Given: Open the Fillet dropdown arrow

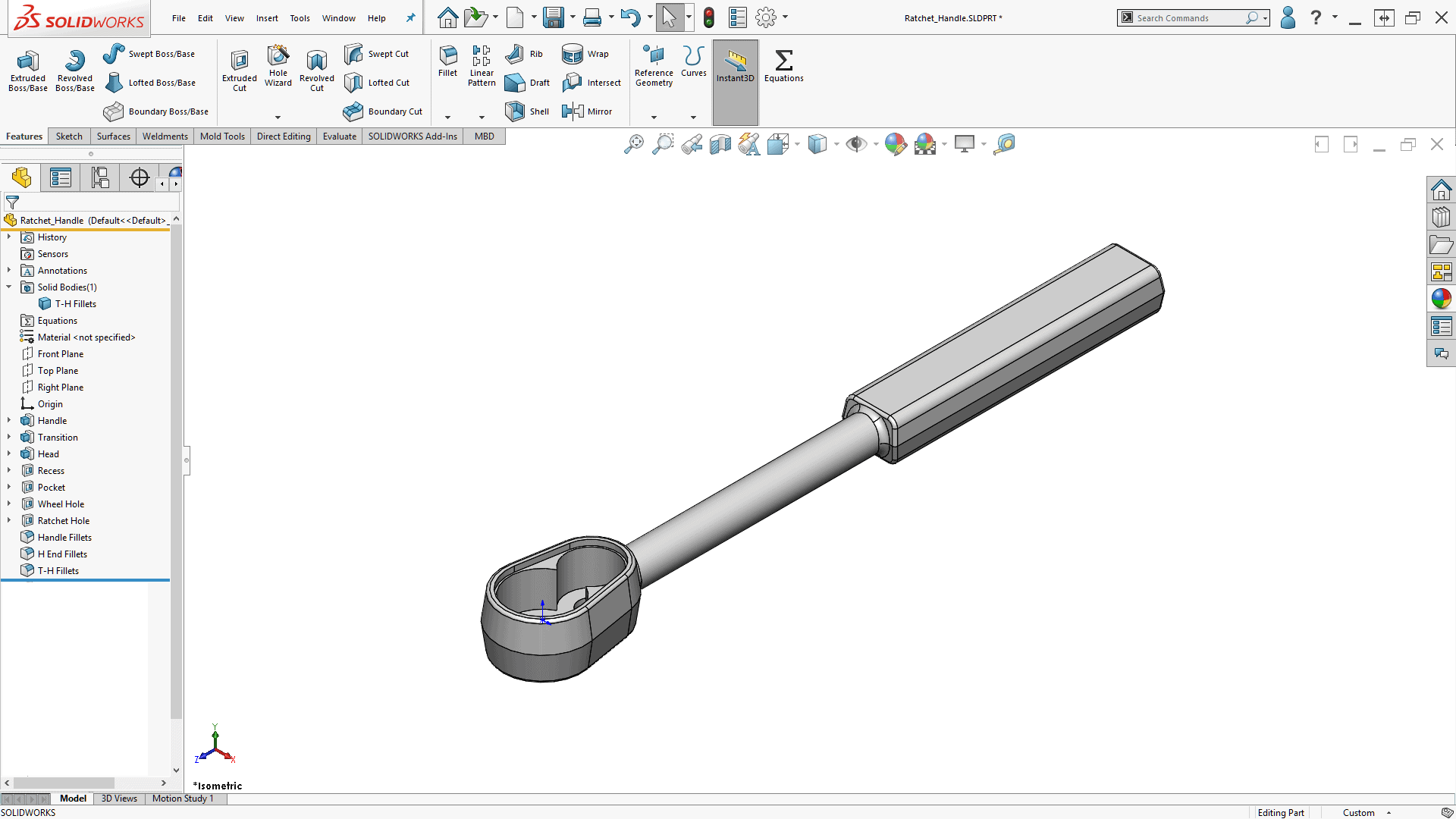Looking at the screenshot, I should 447,118.
